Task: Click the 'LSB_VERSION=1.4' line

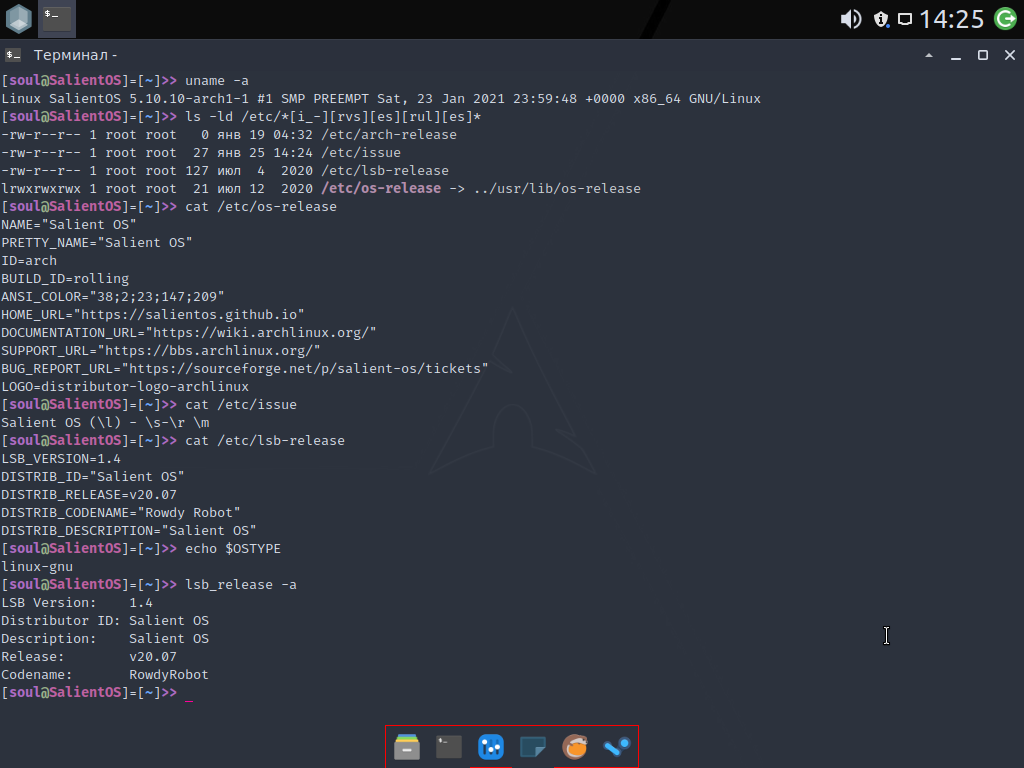Action: (x=61, y=459)
